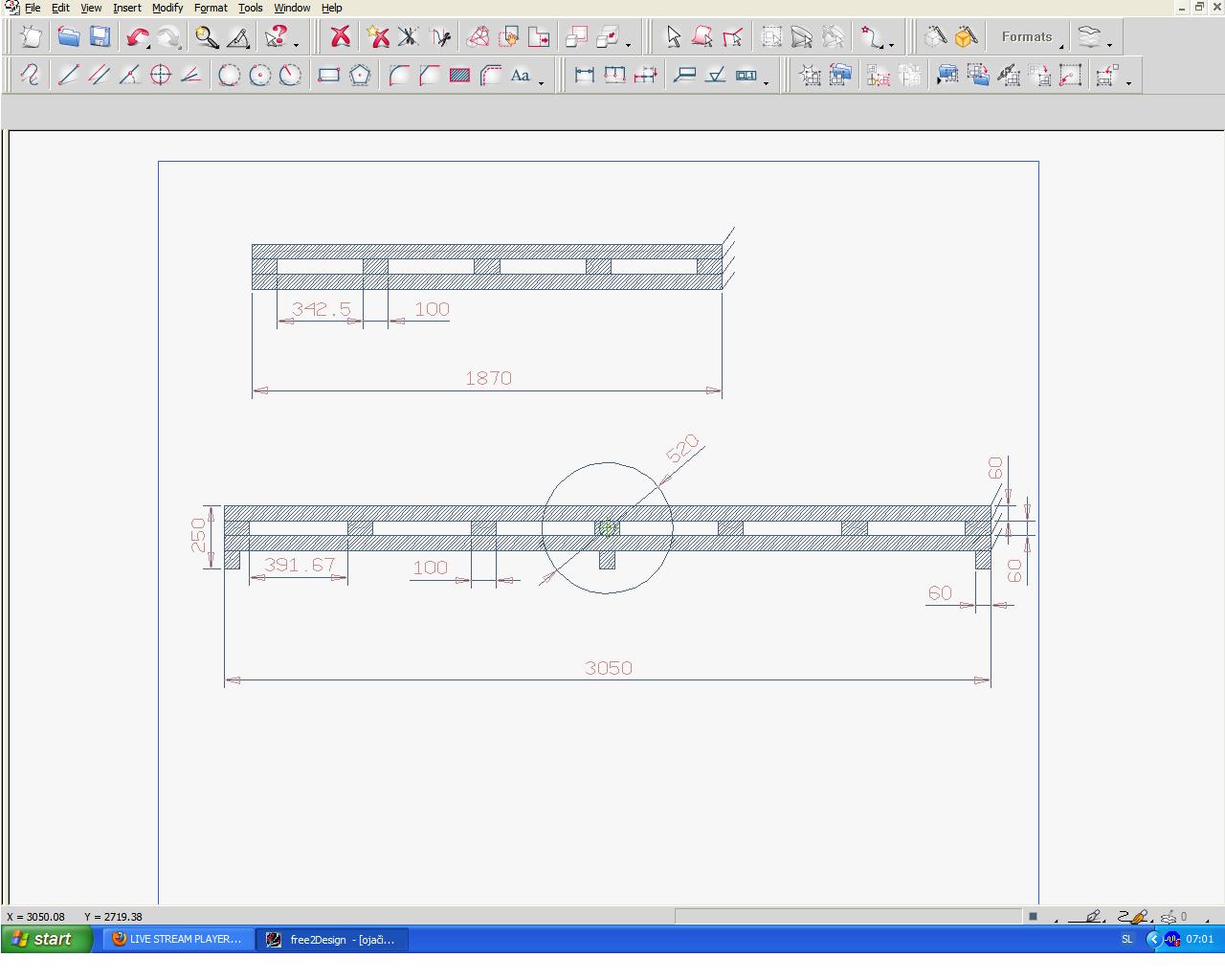Click the SL language indicator in tray
The image size is (1225, 980).
click(x=1126, y=939)
